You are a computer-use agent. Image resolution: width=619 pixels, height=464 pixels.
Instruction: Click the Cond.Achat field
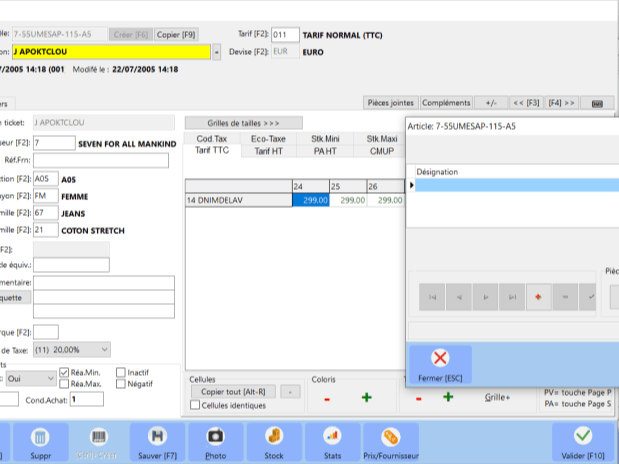[87, 399]
